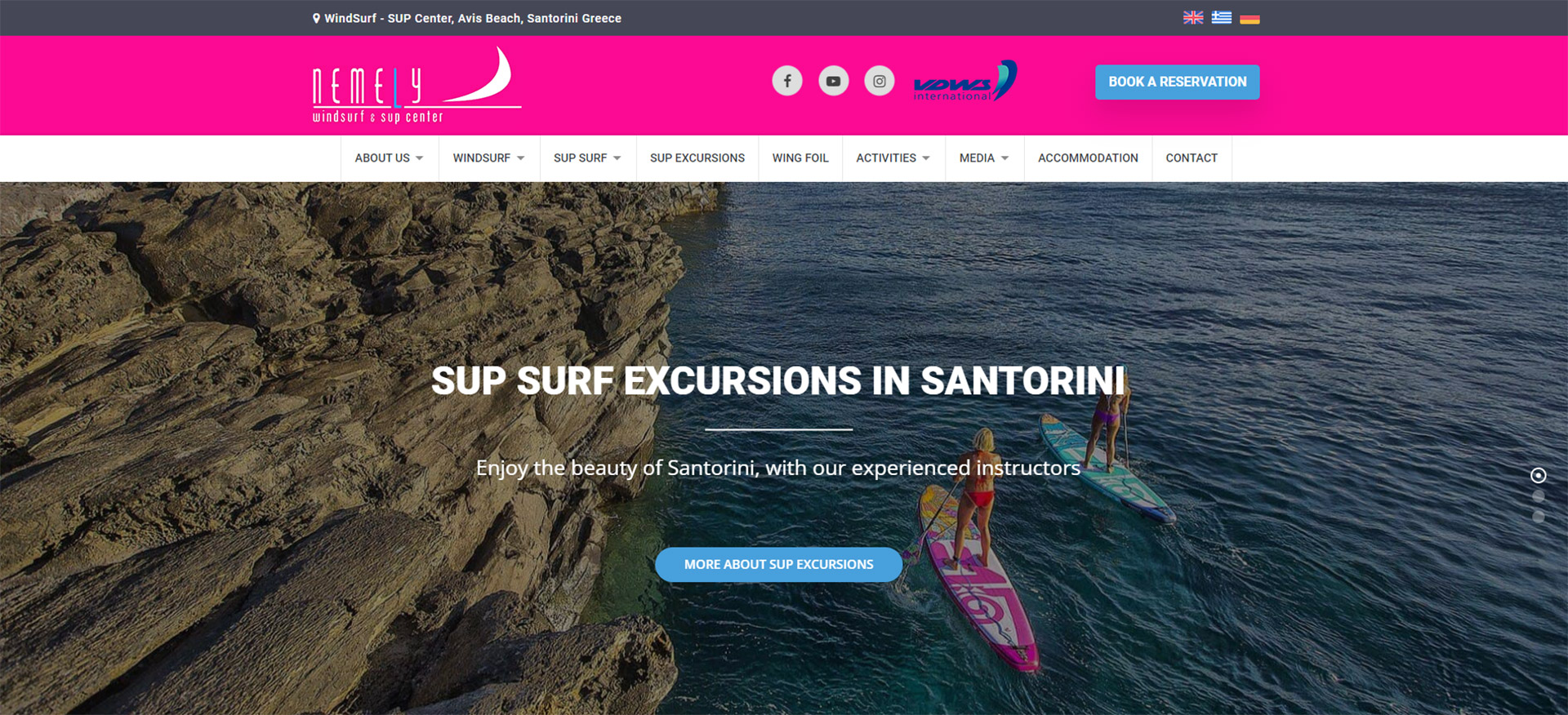Open the Instagram profile icon
The image size is (1568, 715).
point(880,81)
